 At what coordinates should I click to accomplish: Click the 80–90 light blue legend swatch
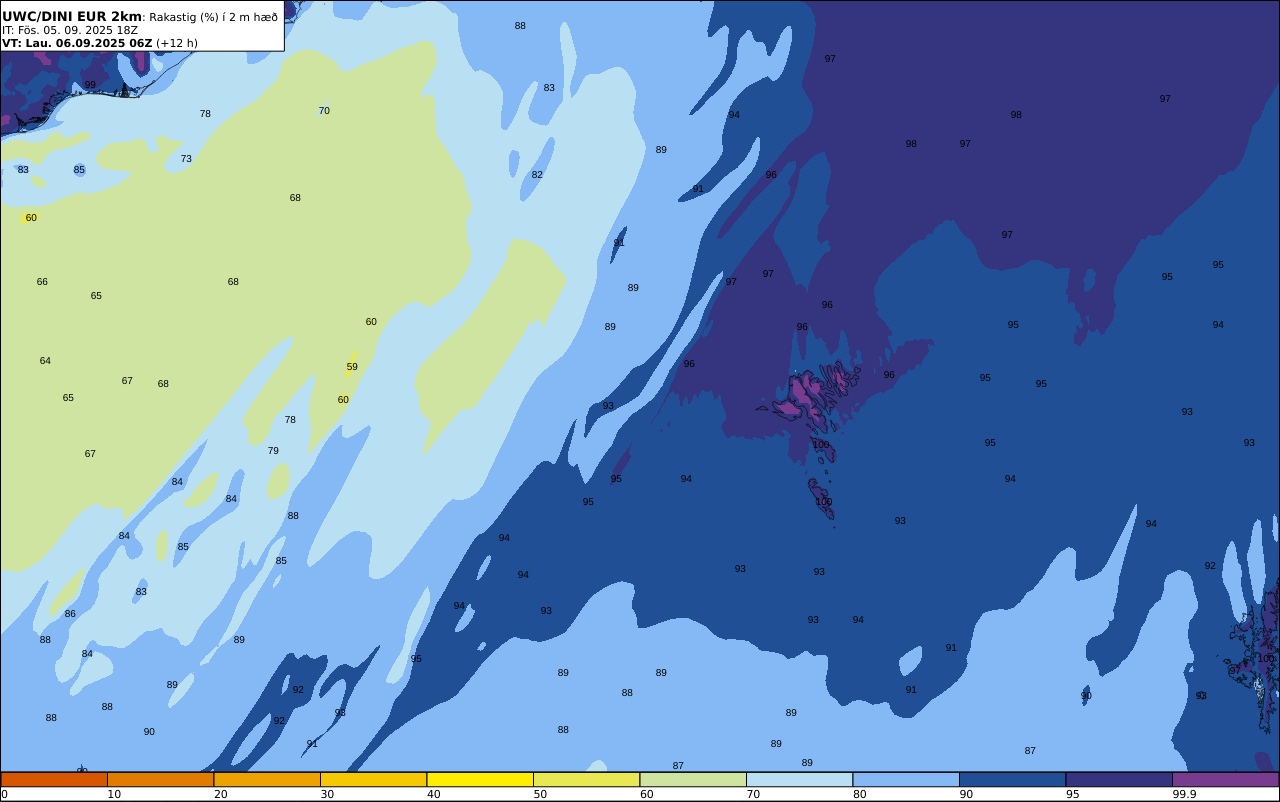click(x=906, y=779)
